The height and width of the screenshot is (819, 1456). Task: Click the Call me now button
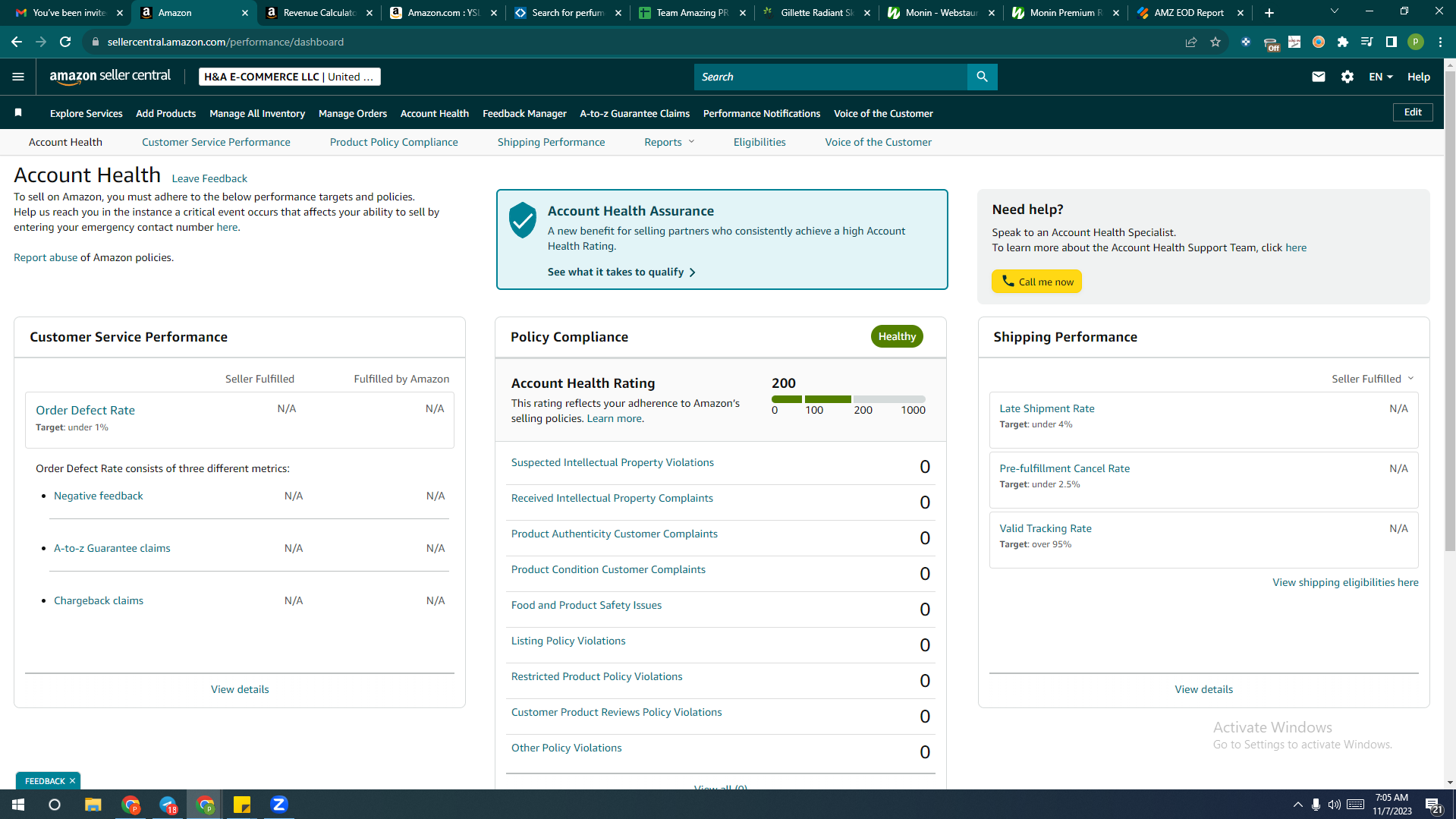(x=1036, y=282)
